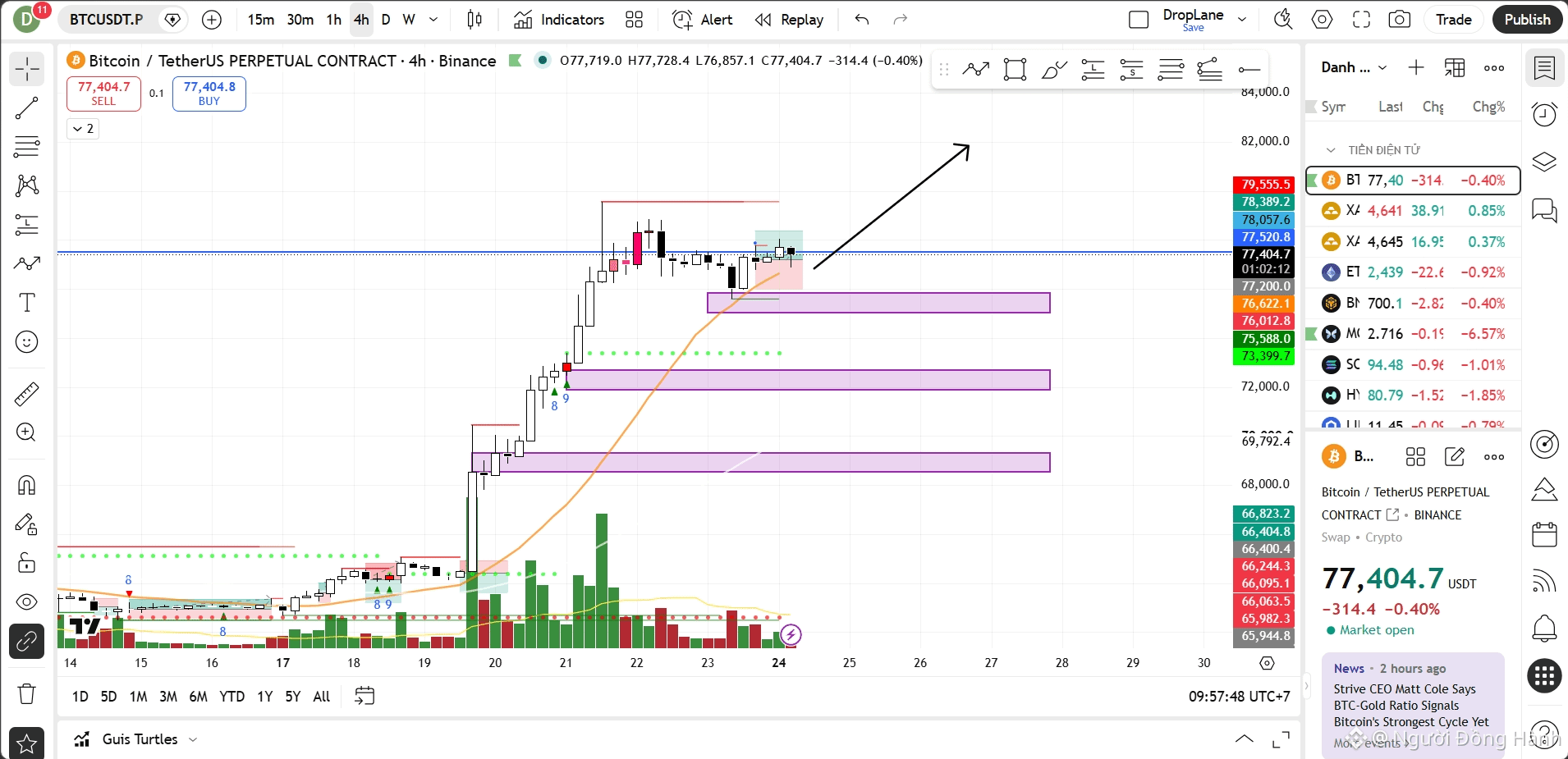Image resolution: width=1568 pixels, height=759 pixels.
Task: Activate the zoom in tool
Action: (26, 432)
